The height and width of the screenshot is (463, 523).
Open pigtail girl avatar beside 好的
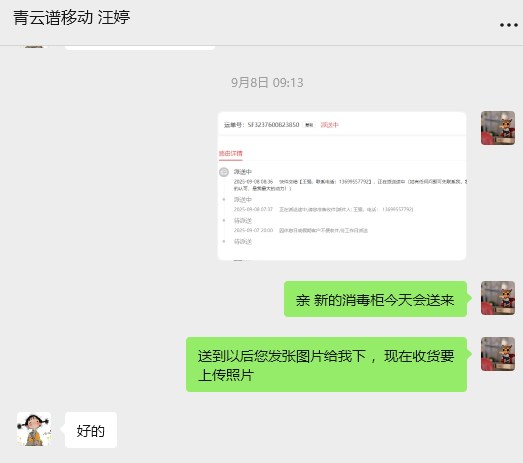(34, 429)
